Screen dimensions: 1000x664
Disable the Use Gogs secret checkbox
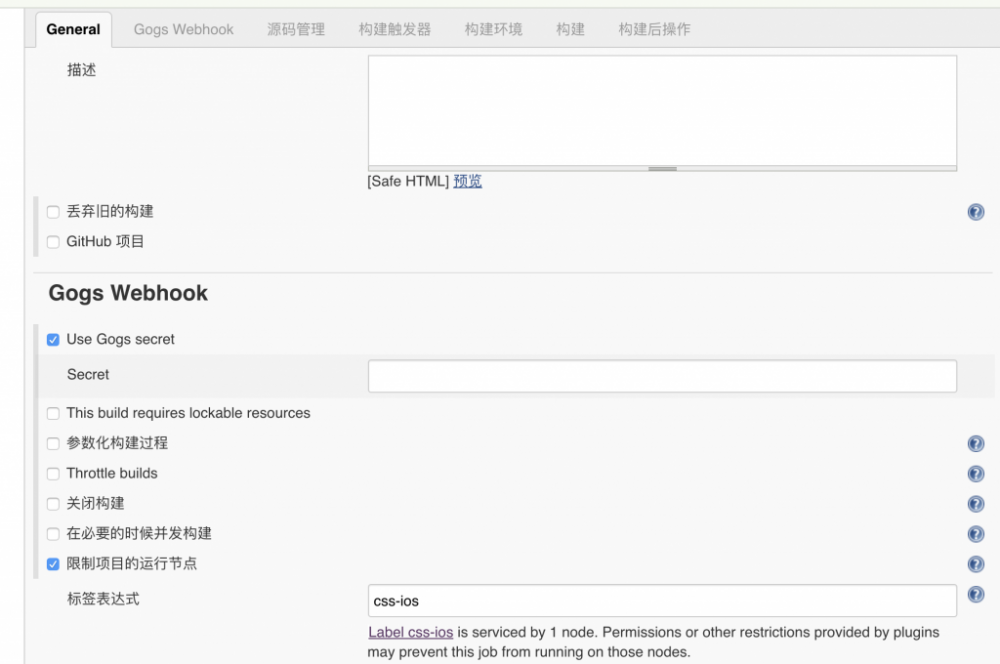click(x=52, y=339)
